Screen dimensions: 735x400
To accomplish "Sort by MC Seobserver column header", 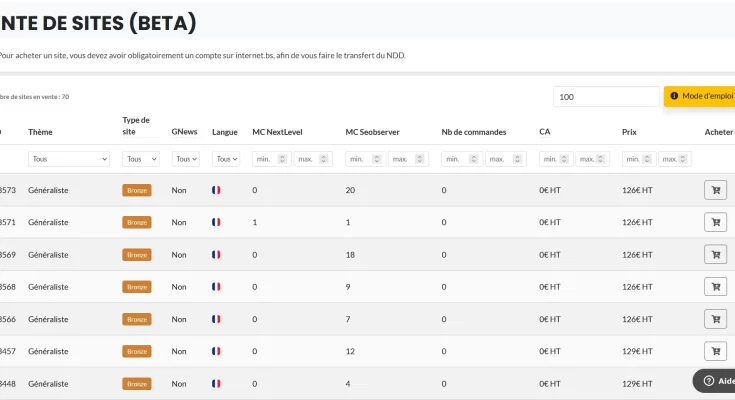I will (x=372, y=132).
